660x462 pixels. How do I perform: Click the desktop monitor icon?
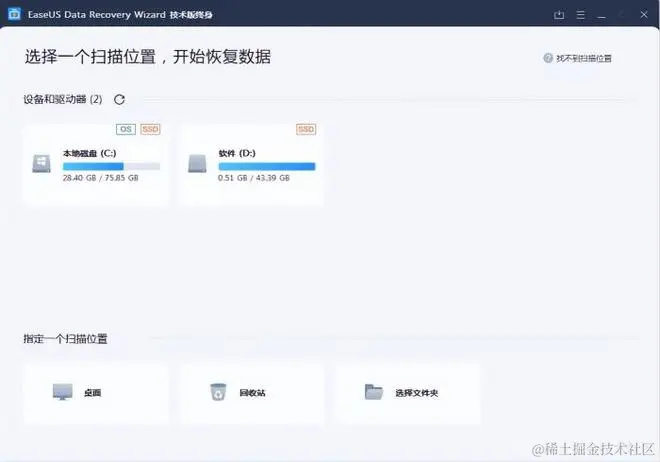pyautogui.click(x=63, y=392)
